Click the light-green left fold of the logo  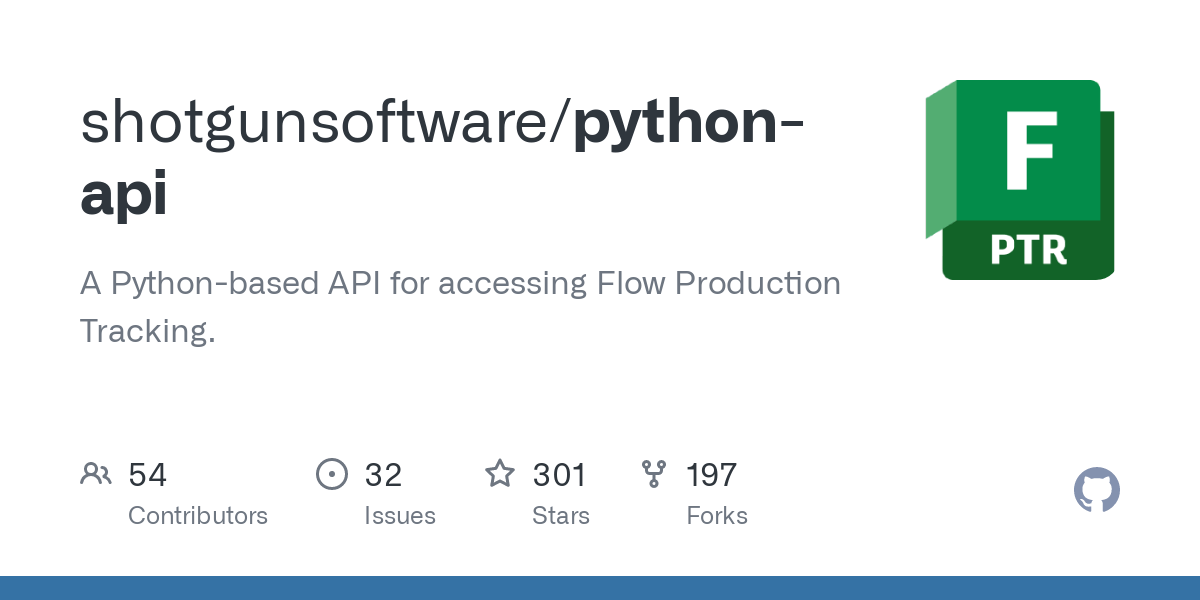click(940, 160)
